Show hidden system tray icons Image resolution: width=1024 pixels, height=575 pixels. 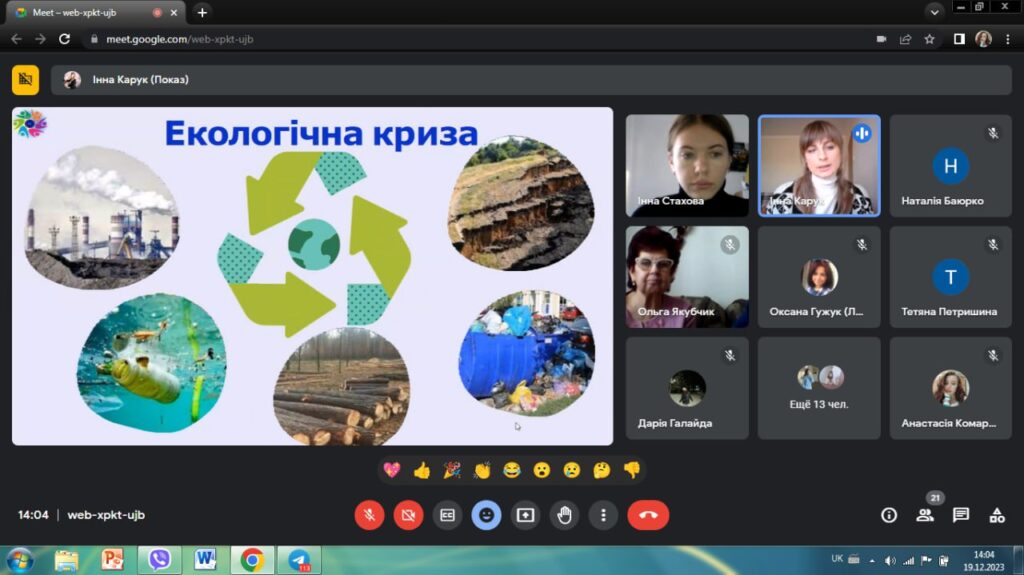pyautogui.click(x=872, y=560)
